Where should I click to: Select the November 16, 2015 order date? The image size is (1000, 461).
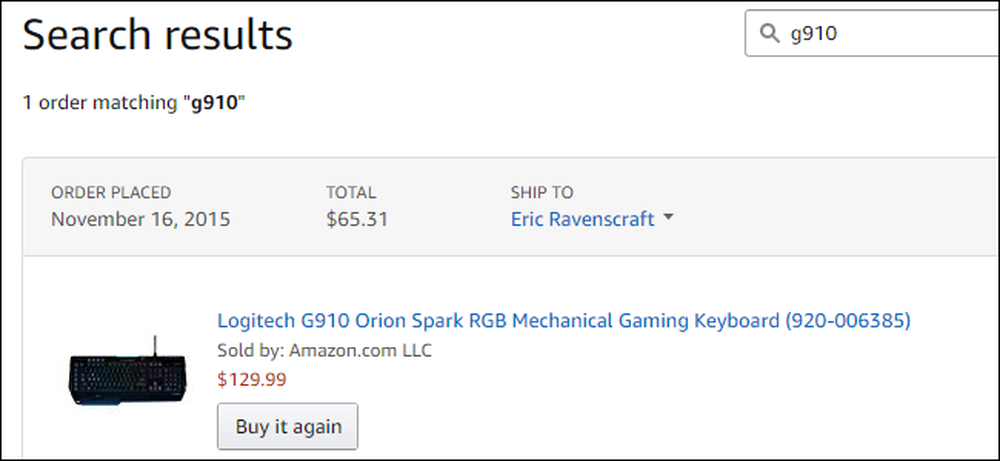pos(140,219)
